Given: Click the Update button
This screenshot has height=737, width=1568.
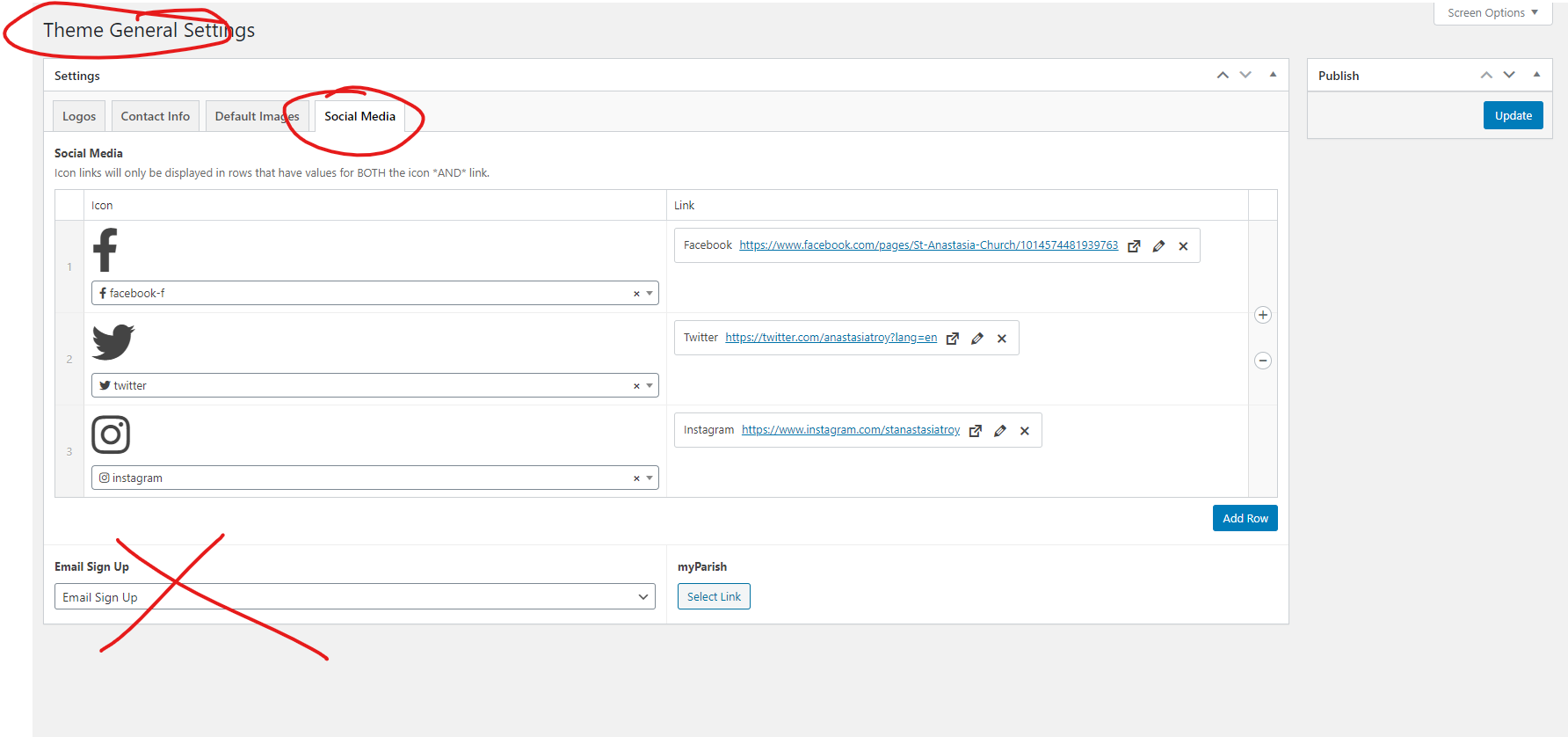Looking at the screenshot, I should click(x=1513, y=115).
